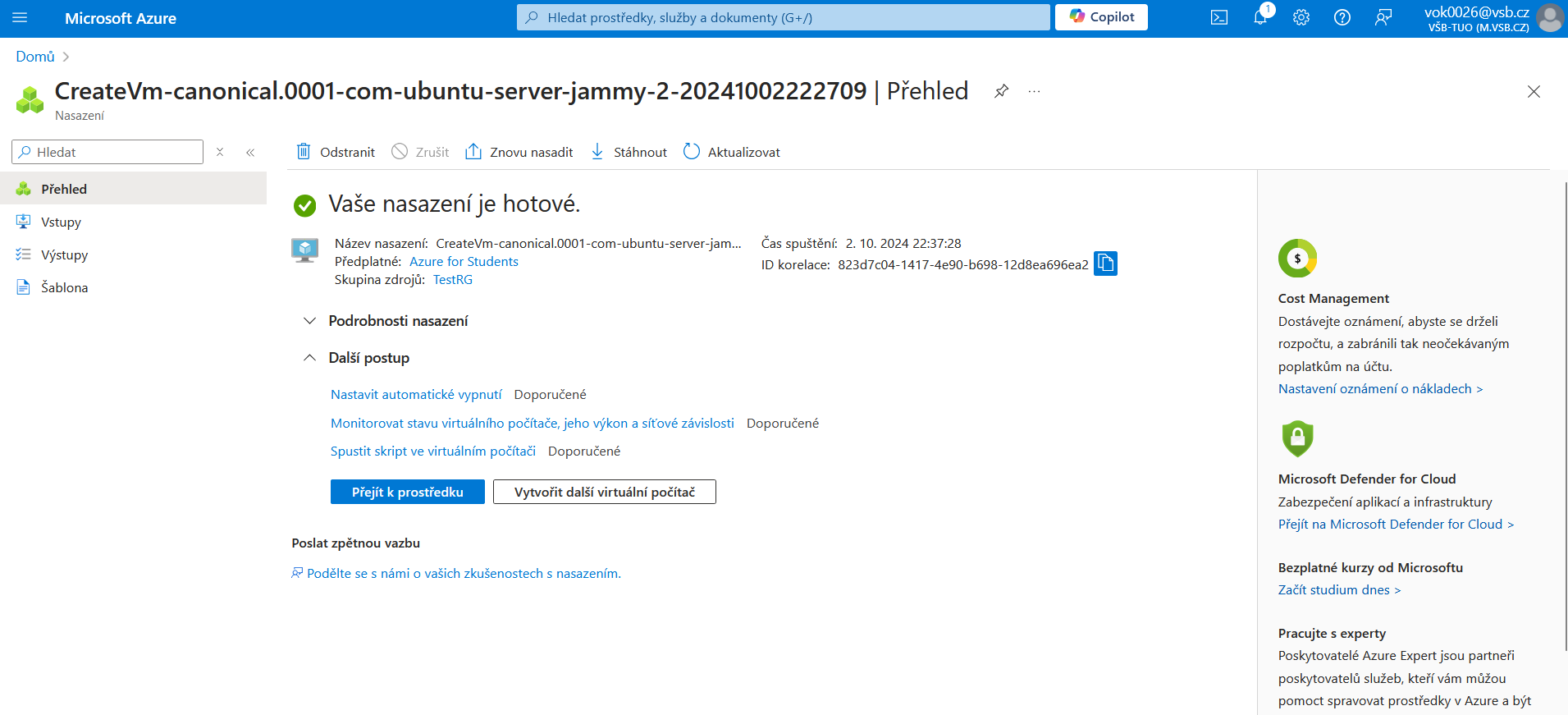Click the virtual machine deployment icon
The width and height of the screenshot is (1568, 715).
coord(305,250)
